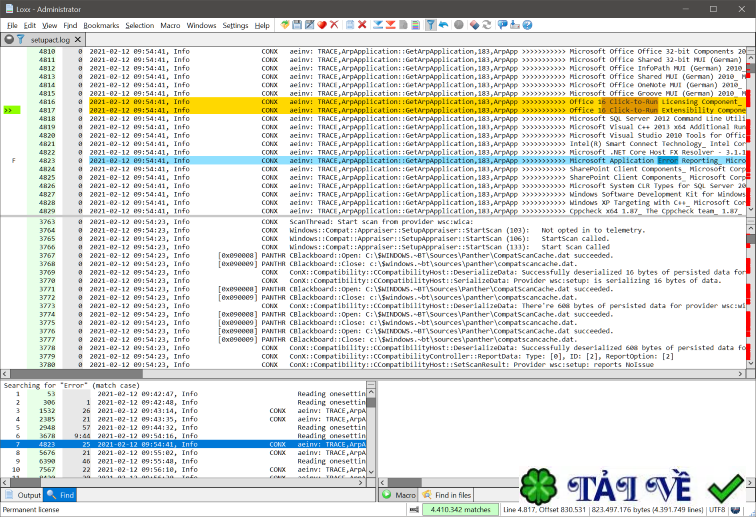Switch to the Output tab
Screen dimensions: 756x517
coord(23,494)
